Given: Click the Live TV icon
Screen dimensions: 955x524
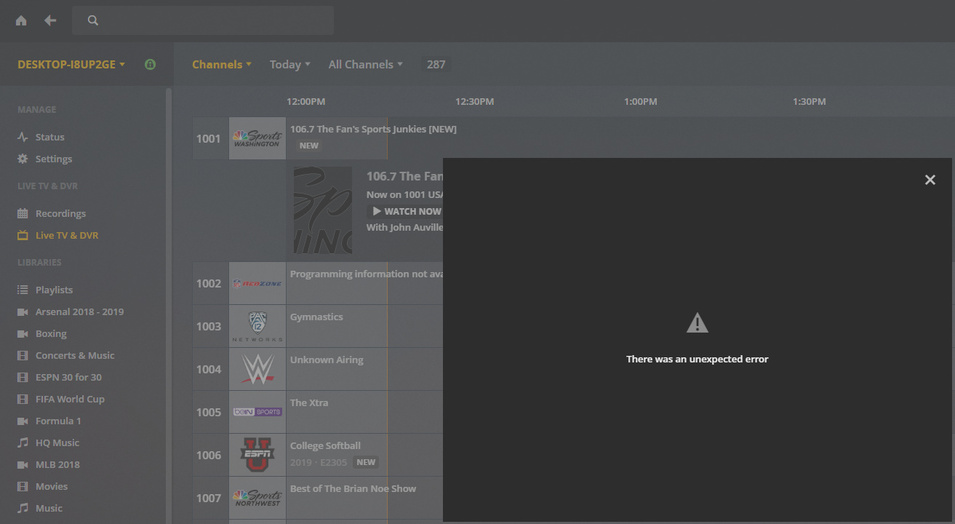Looking at the screenshot, I should pos(23,235).
